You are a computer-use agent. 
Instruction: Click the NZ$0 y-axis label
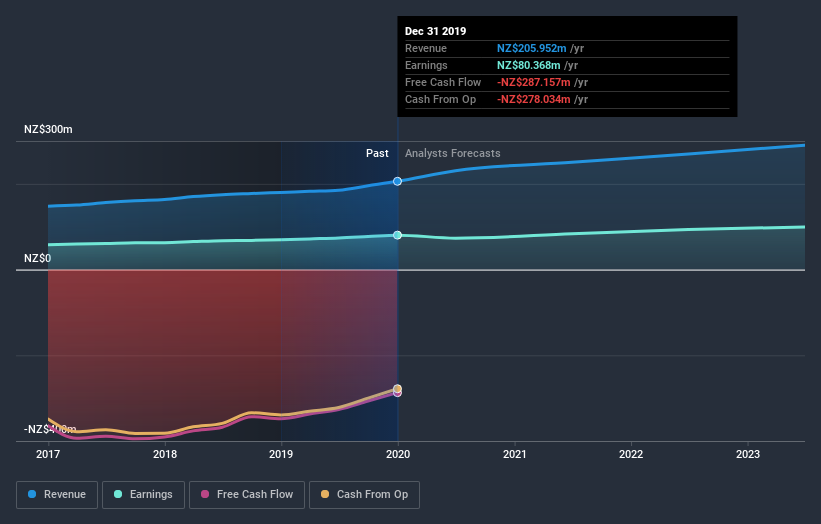tap(38, 259)
